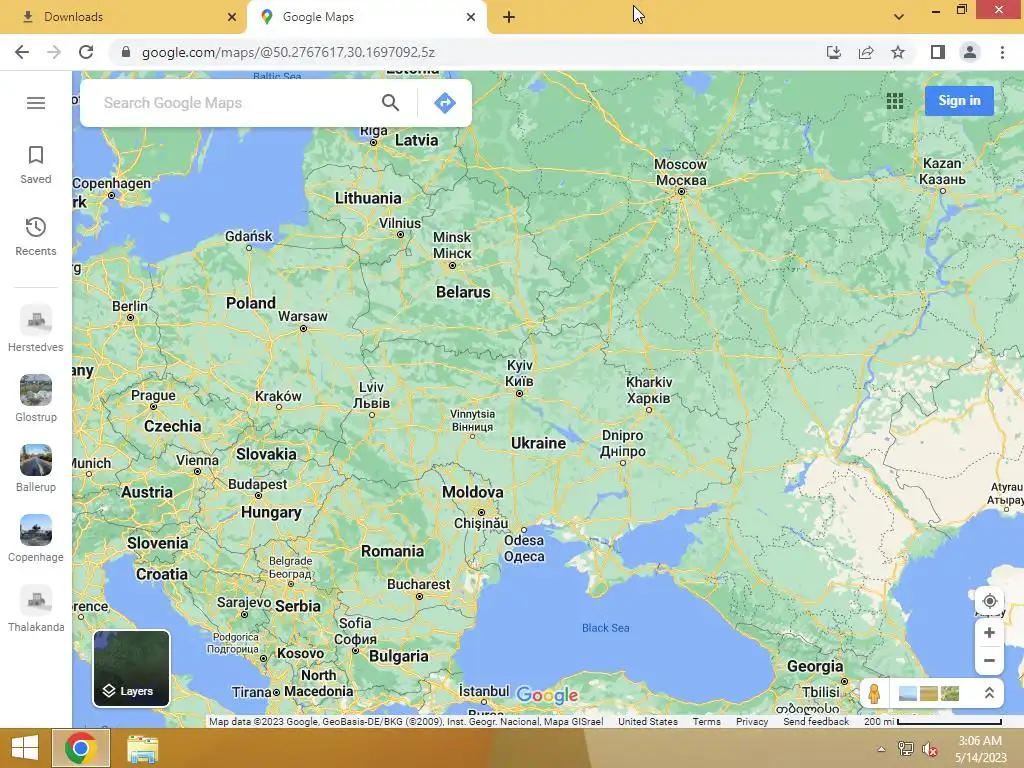Expand the imagery strip with double chevron

[989, 693]
